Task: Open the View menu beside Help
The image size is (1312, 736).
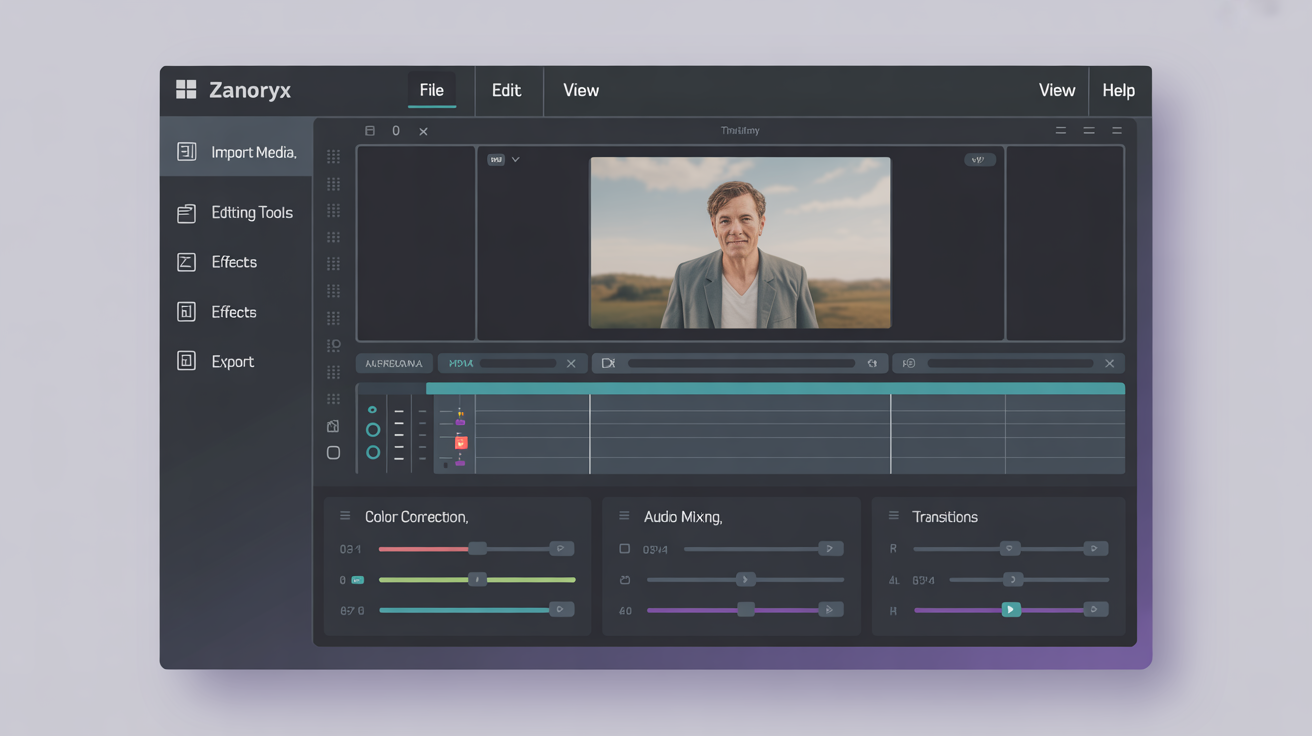Action: [x=1057, y=90]
